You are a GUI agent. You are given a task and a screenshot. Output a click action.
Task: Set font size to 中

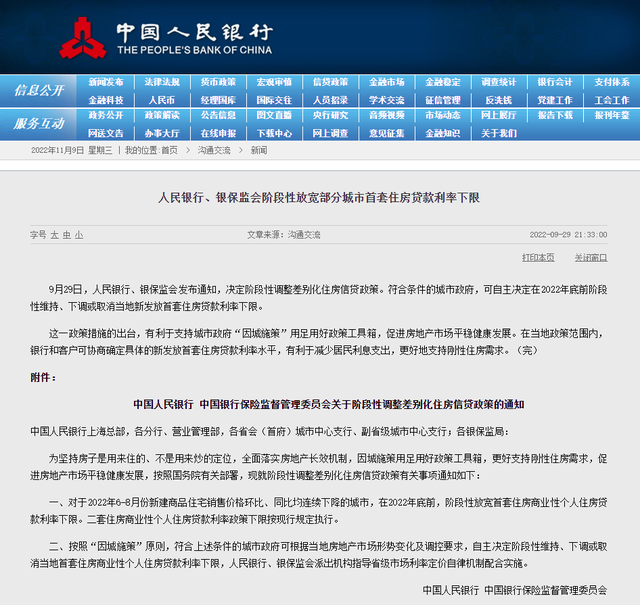coord(67,235)
